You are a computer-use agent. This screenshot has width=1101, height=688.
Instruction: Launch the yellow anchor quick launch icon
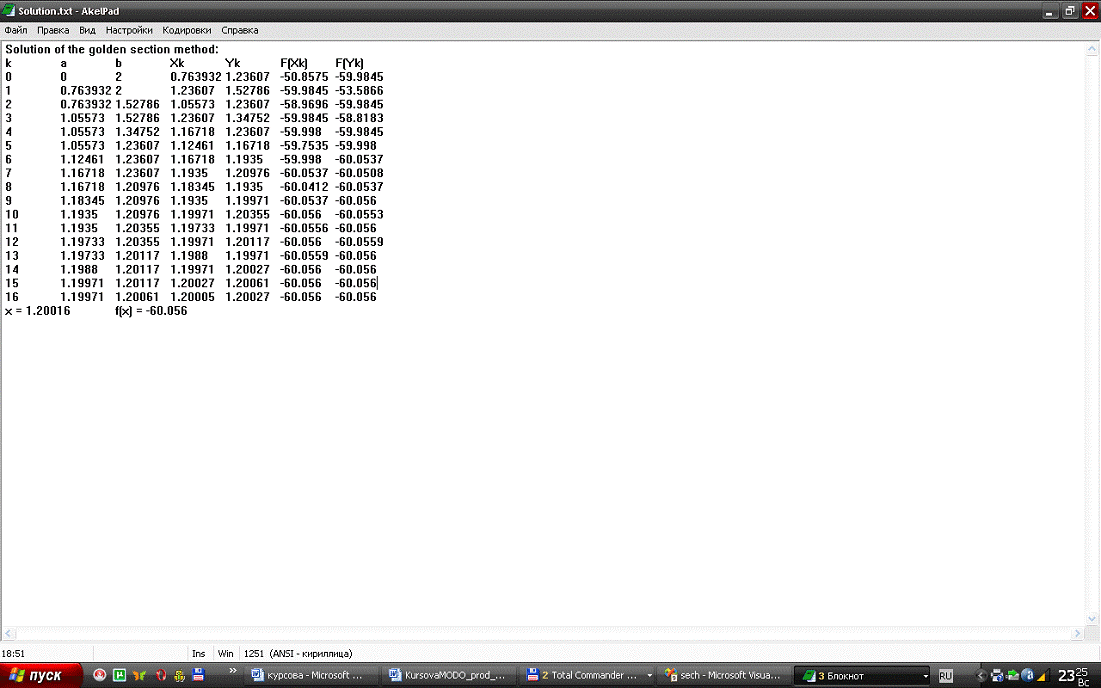click(179, 675)
